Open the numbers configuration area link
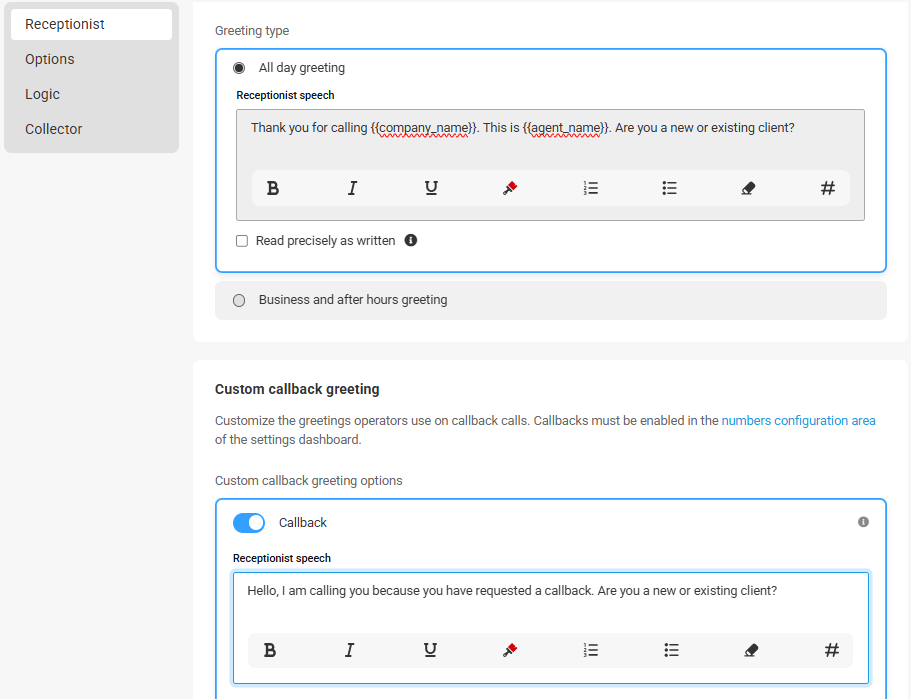Viewport: 911px width, 699px height. [798, 421]
